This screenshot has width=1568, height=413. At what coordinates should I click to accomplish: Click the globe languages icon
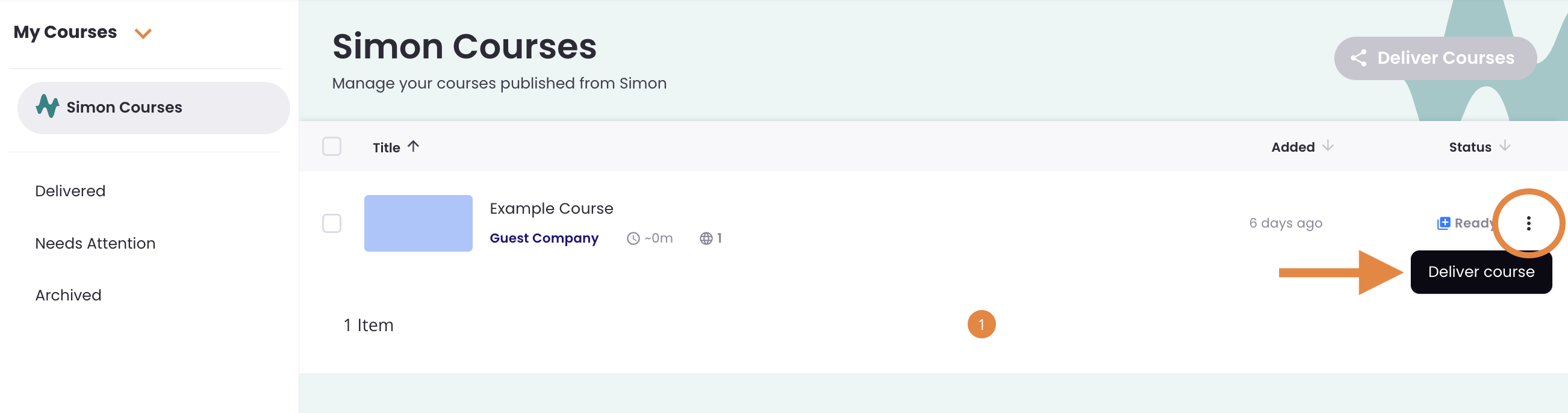click(x=706, y=238)
